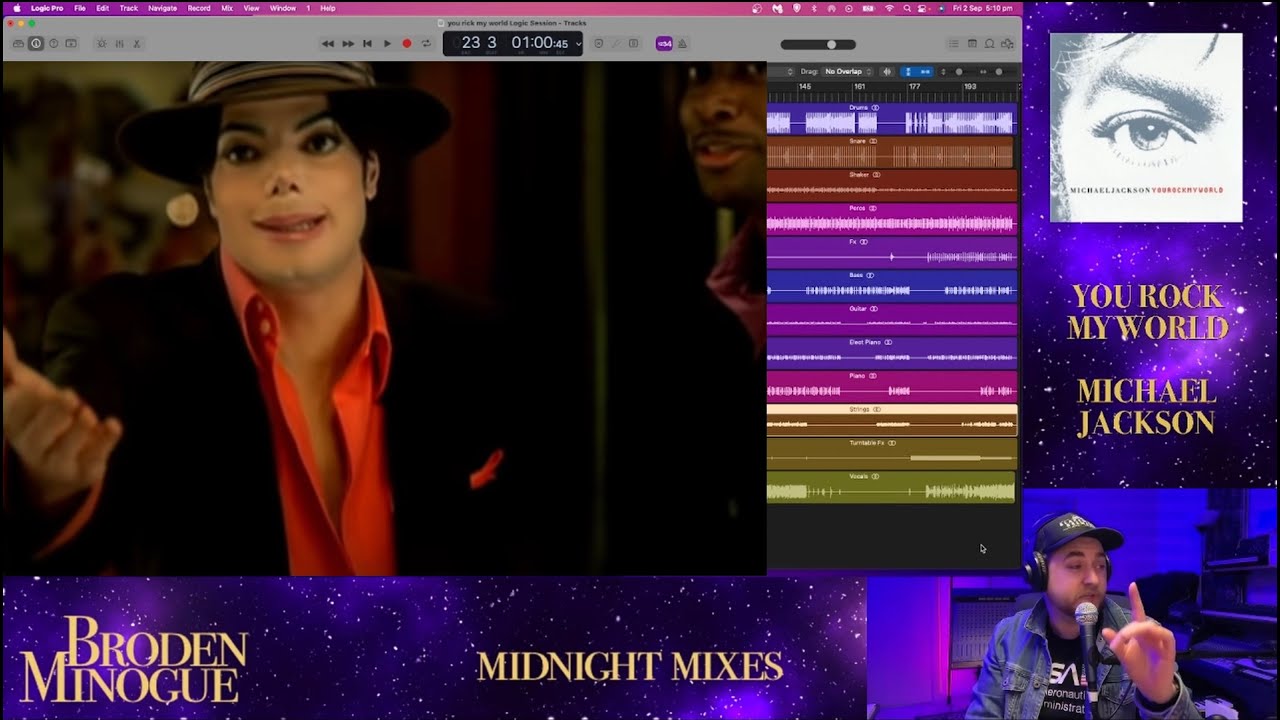Screen dimensions: 1280x720
Task: Click loop icon on Percs region
Action: coord(873,208)
